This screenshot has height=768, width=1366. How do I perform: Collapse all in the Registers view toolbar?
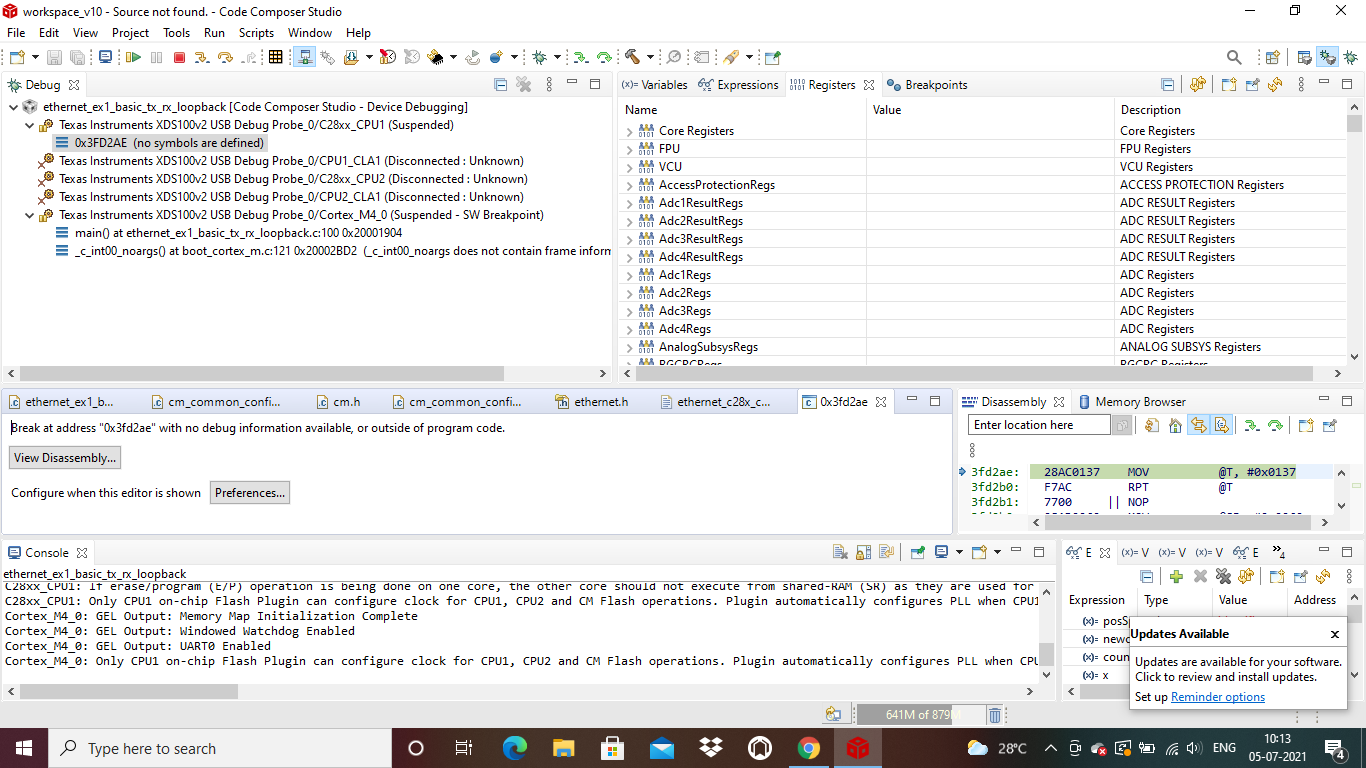click(1167, 85)
